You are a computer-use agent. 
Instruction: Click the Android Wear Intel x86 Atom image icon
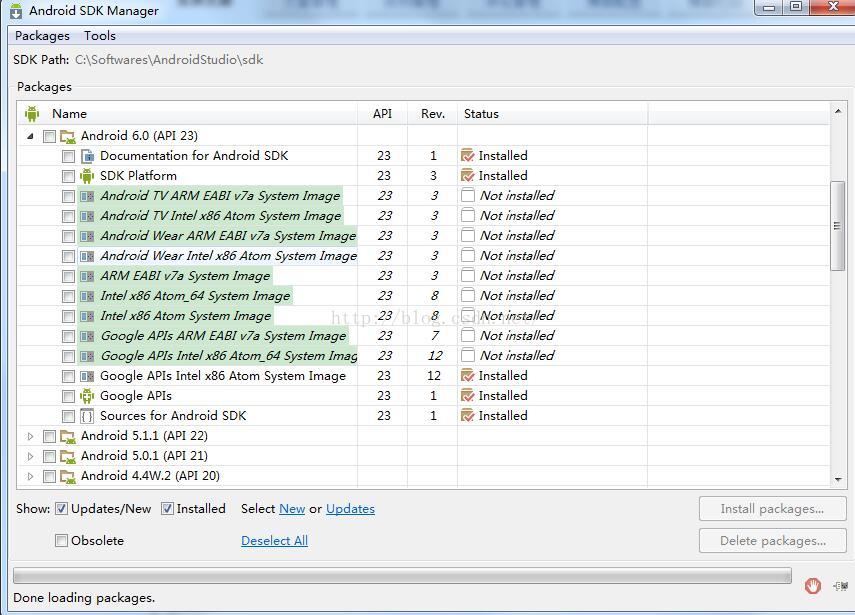pos(87,256)
